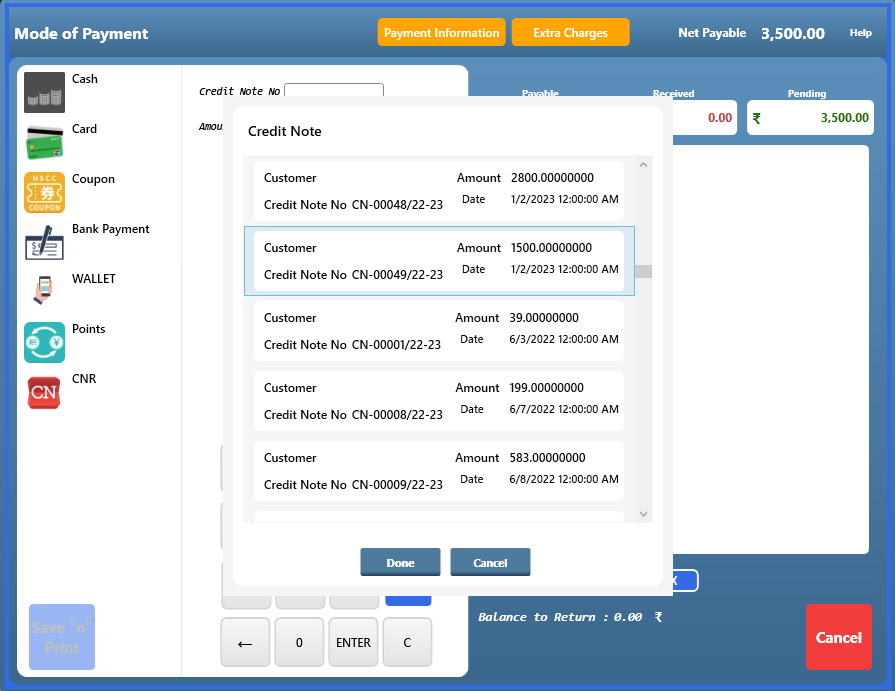Select the Cash coins icon
The height and width of the screenshot is (691, 895).
click(x=44, y=92)
